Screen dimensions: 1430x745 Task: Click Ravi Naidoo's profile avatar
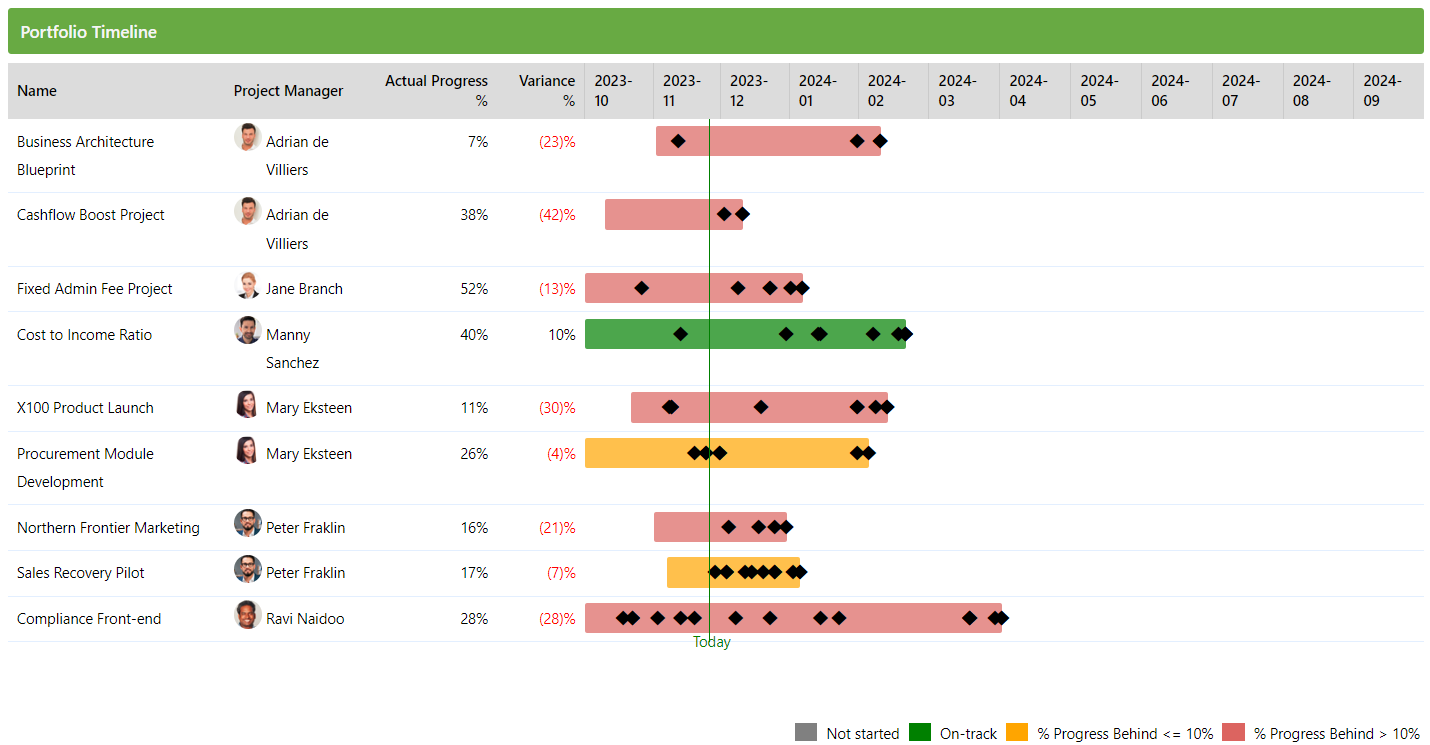click(247, 615)
